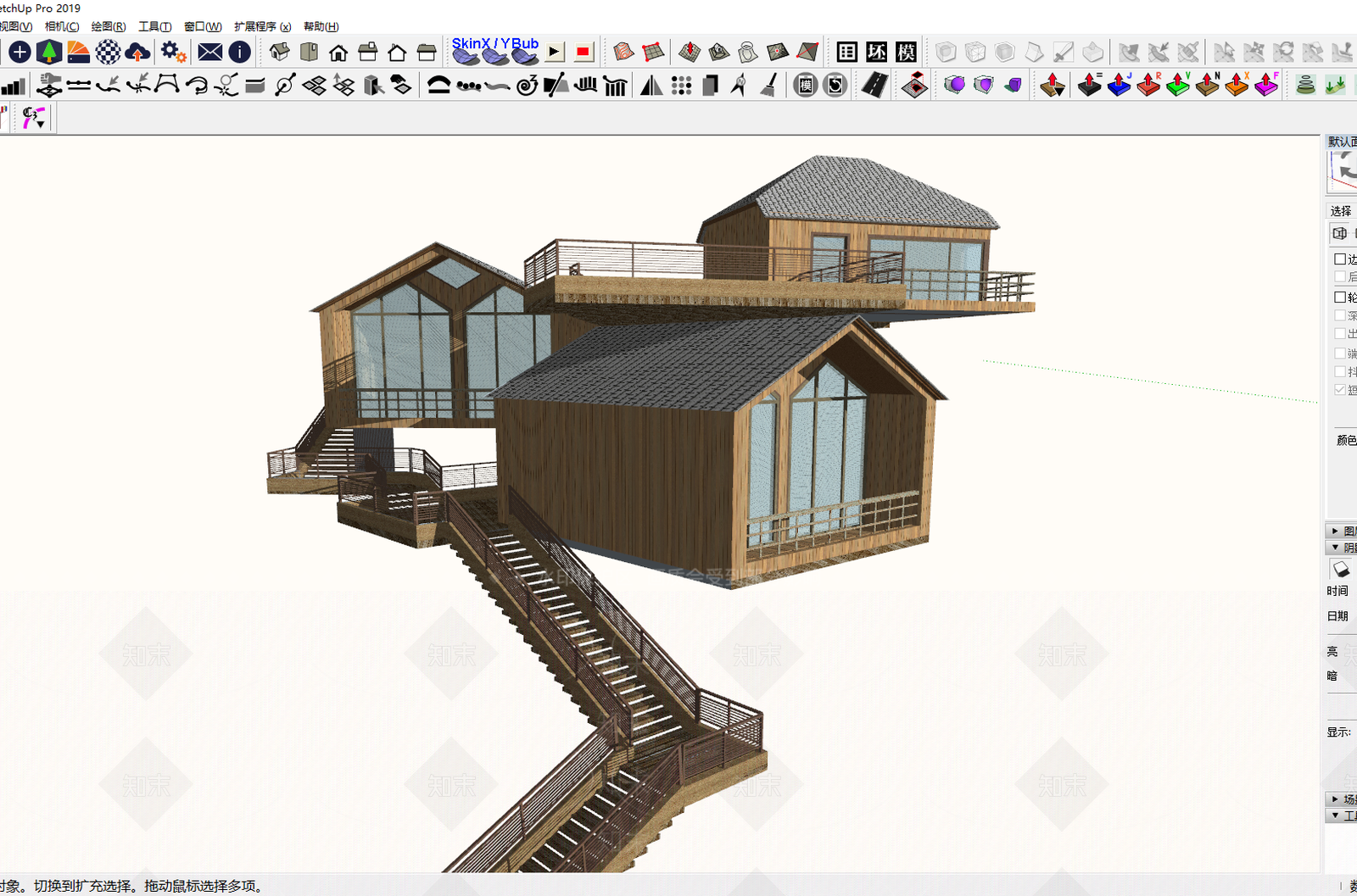
Task: Toggle the bottom checked checkbox in style panel
Action: 1340,390
